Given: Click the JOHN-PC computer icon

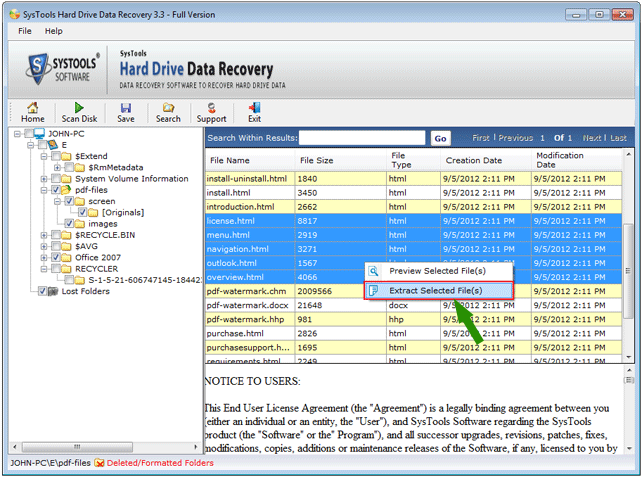Looking at the screenshot, I should tap(39, 133).
